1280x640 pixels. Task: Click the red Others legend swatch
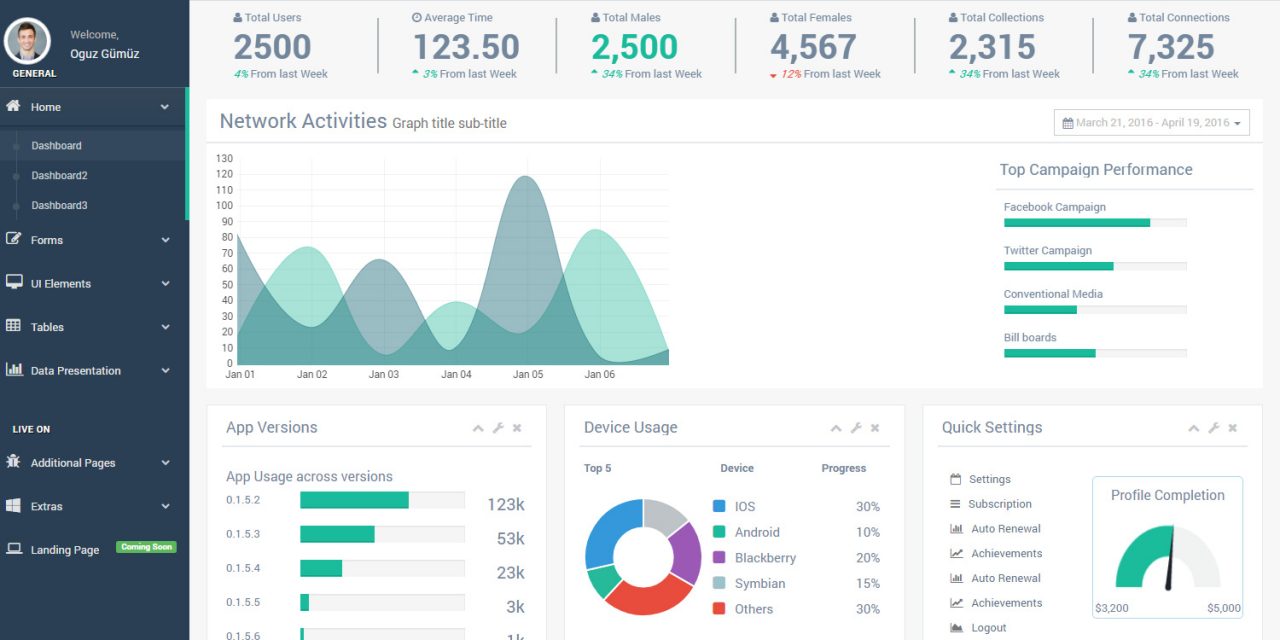coord(719,609)
